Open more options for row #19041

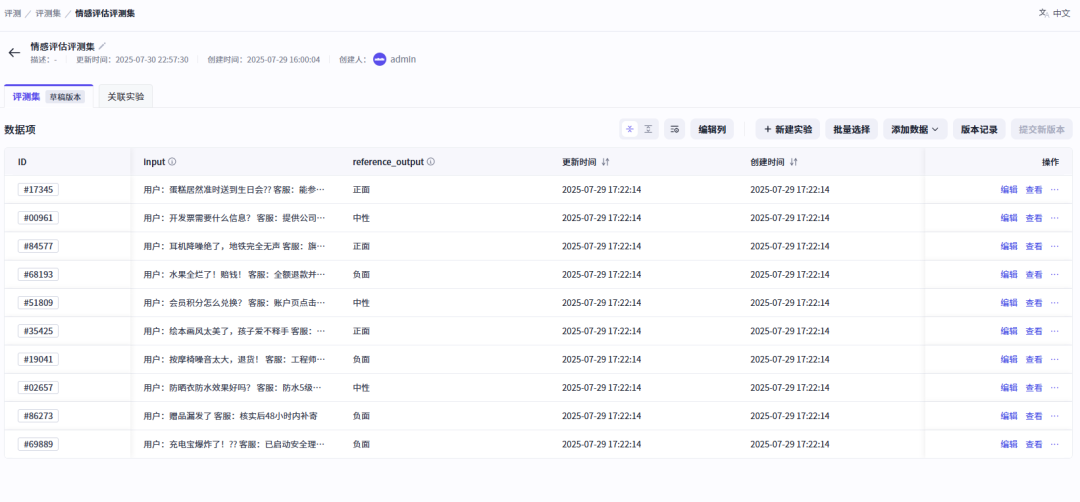(1055, 359)
